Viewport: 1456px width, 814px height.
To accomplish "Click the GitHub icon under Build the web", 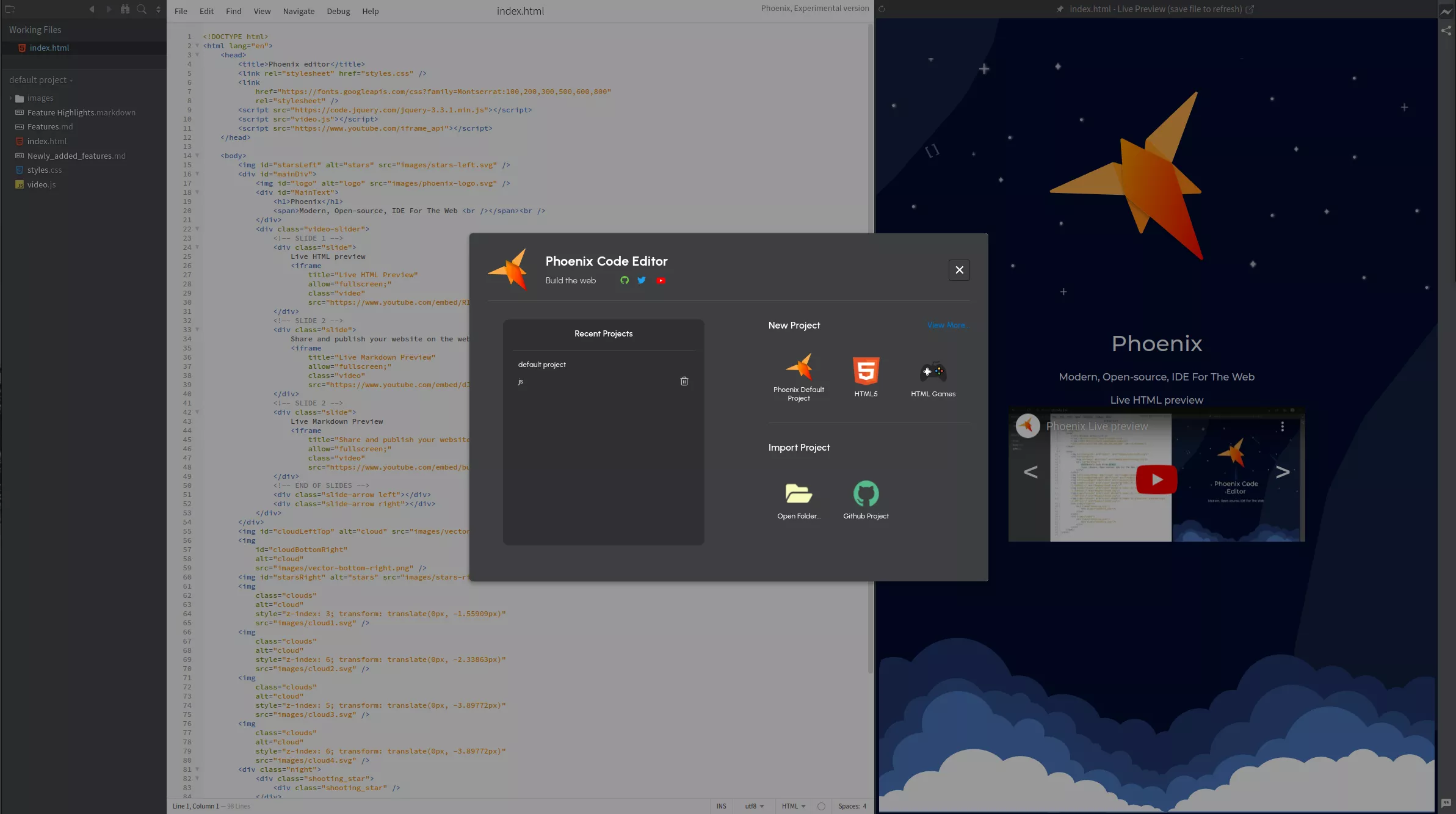I will click(625, 280).
